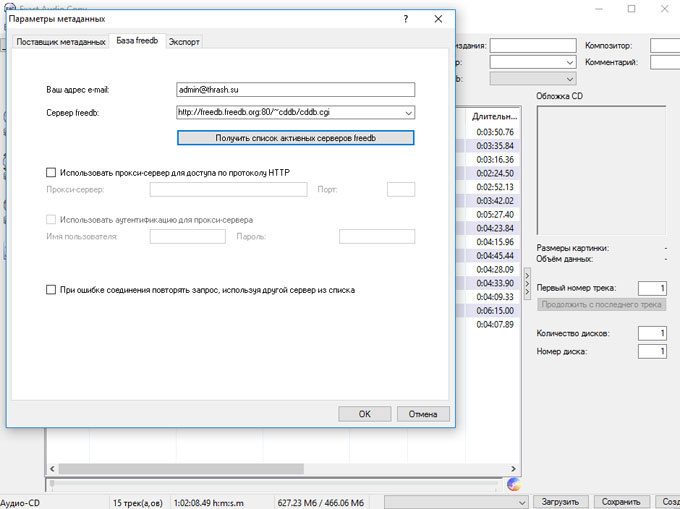Screen dimensions: 680x509
Task: Click Получить список активных серверов freedb
Action: tap(295, 137)
